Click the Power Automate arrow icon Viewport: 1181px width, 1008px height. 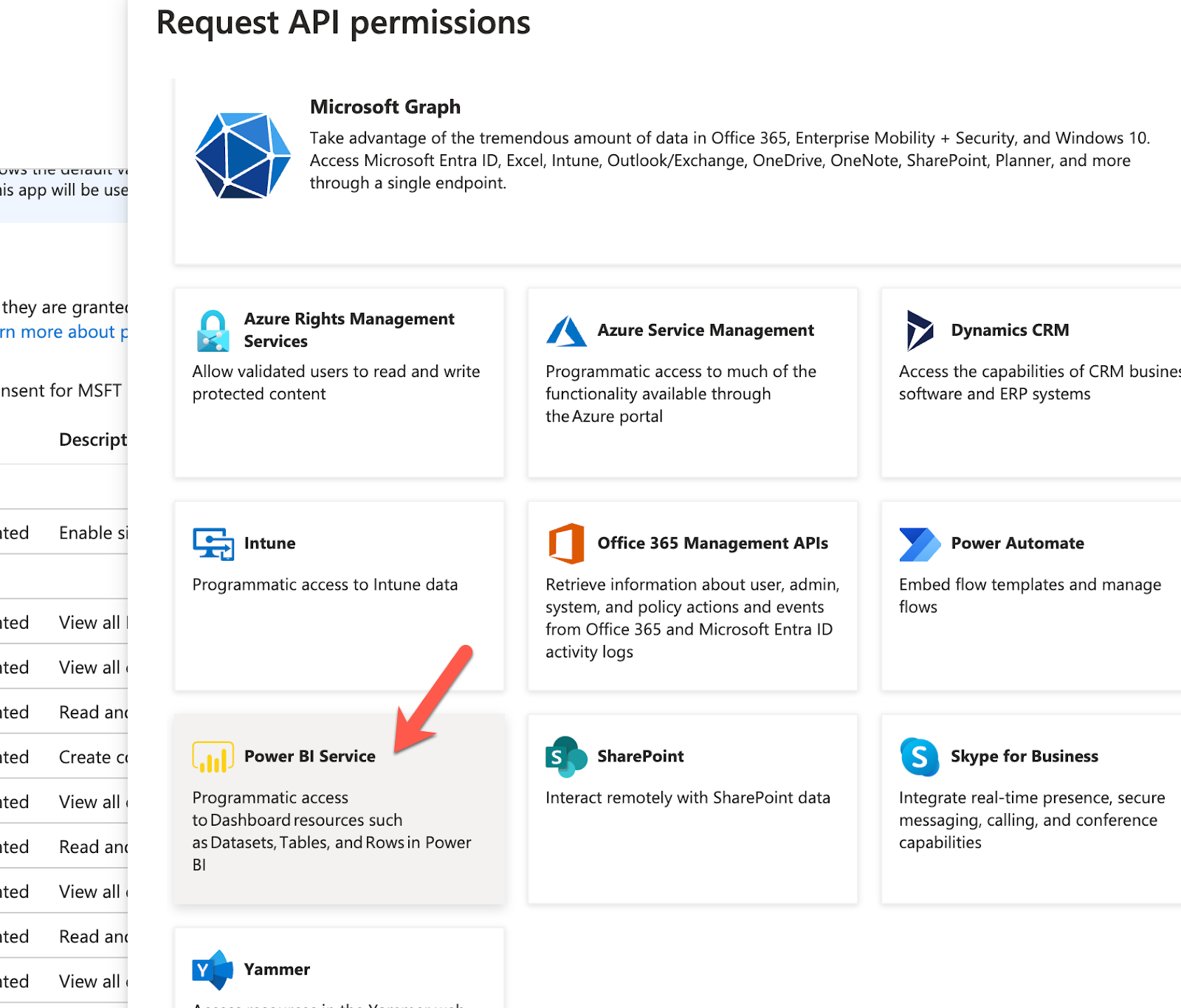click(920, 544)
